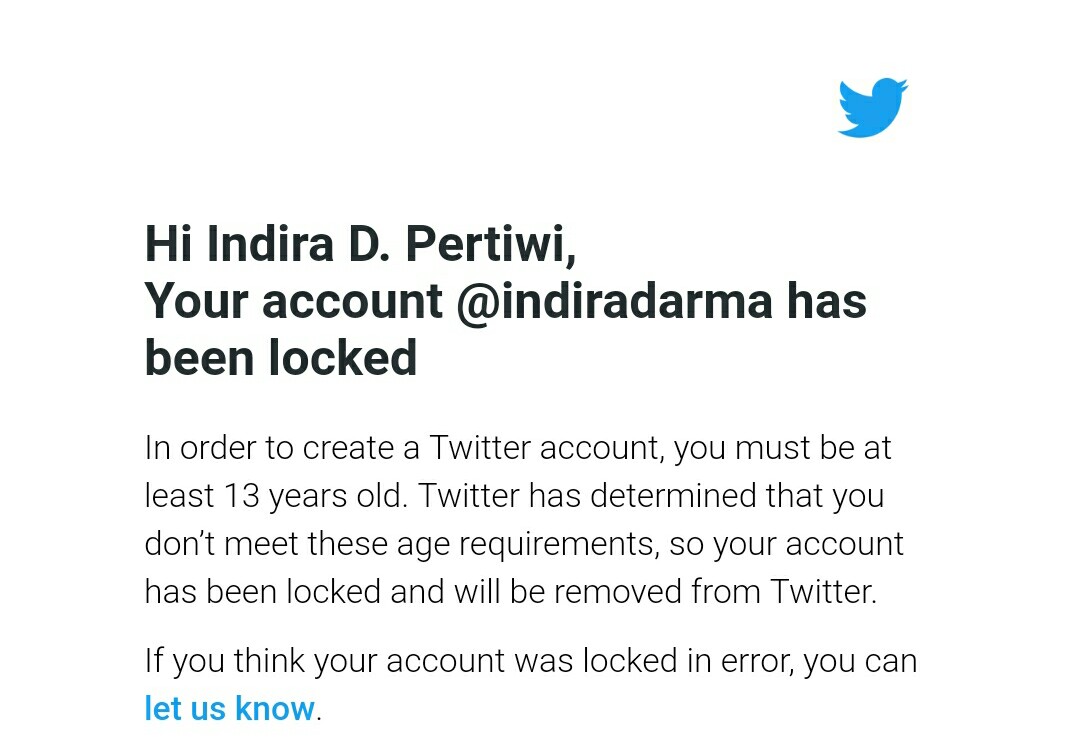Click the number 13 in the age requirement
The image size is (1080, 751).
[x=241, y=495]
